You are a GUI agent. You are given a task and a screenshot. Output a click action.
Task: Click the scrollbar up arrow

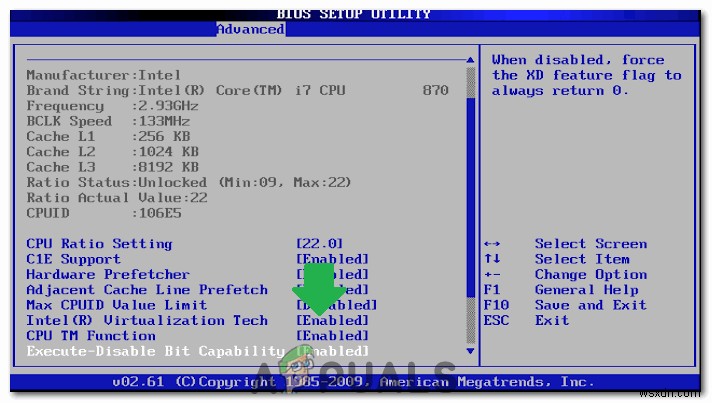(470, 60)
